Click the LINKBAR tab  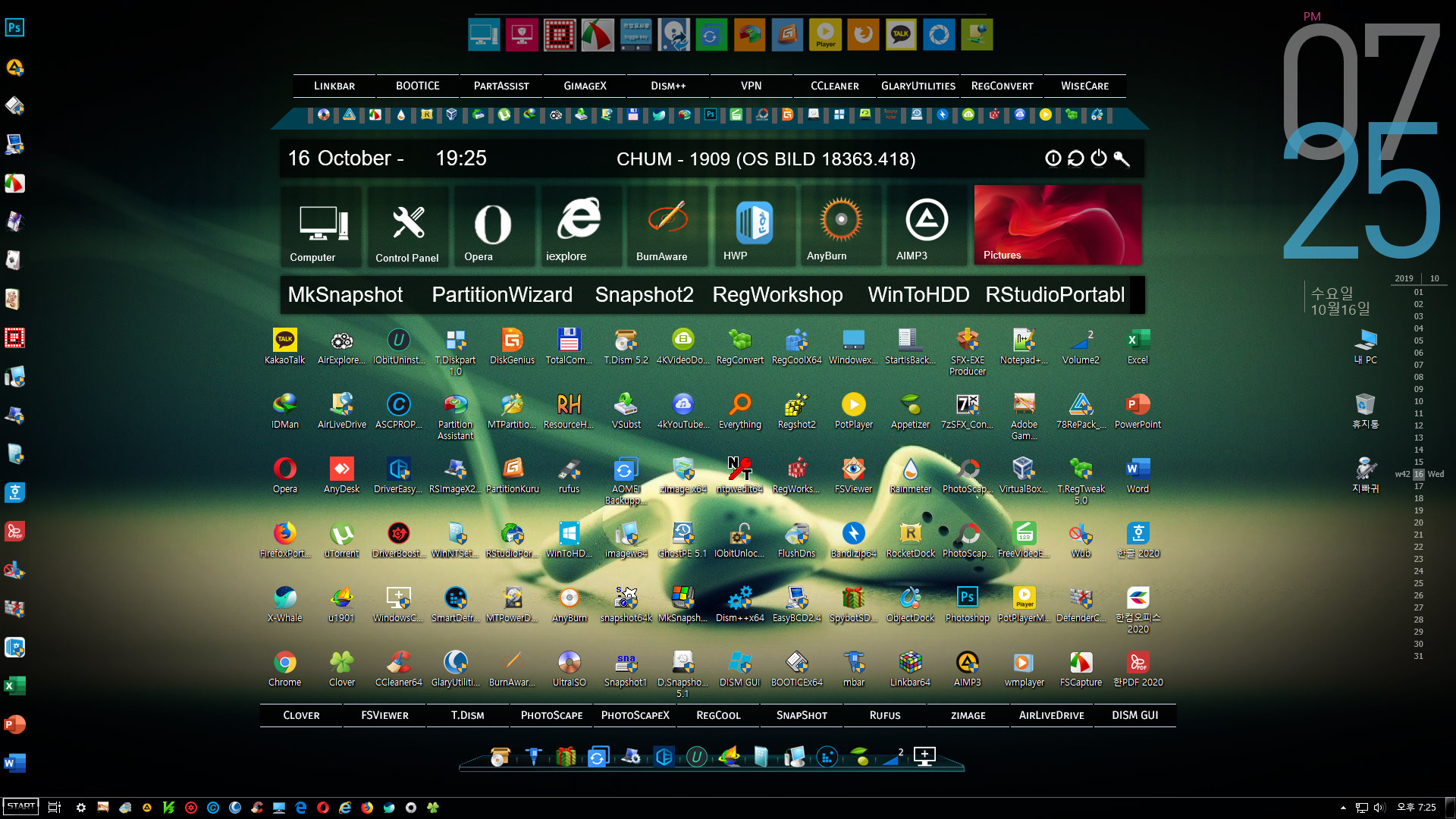tap(334, 86)
